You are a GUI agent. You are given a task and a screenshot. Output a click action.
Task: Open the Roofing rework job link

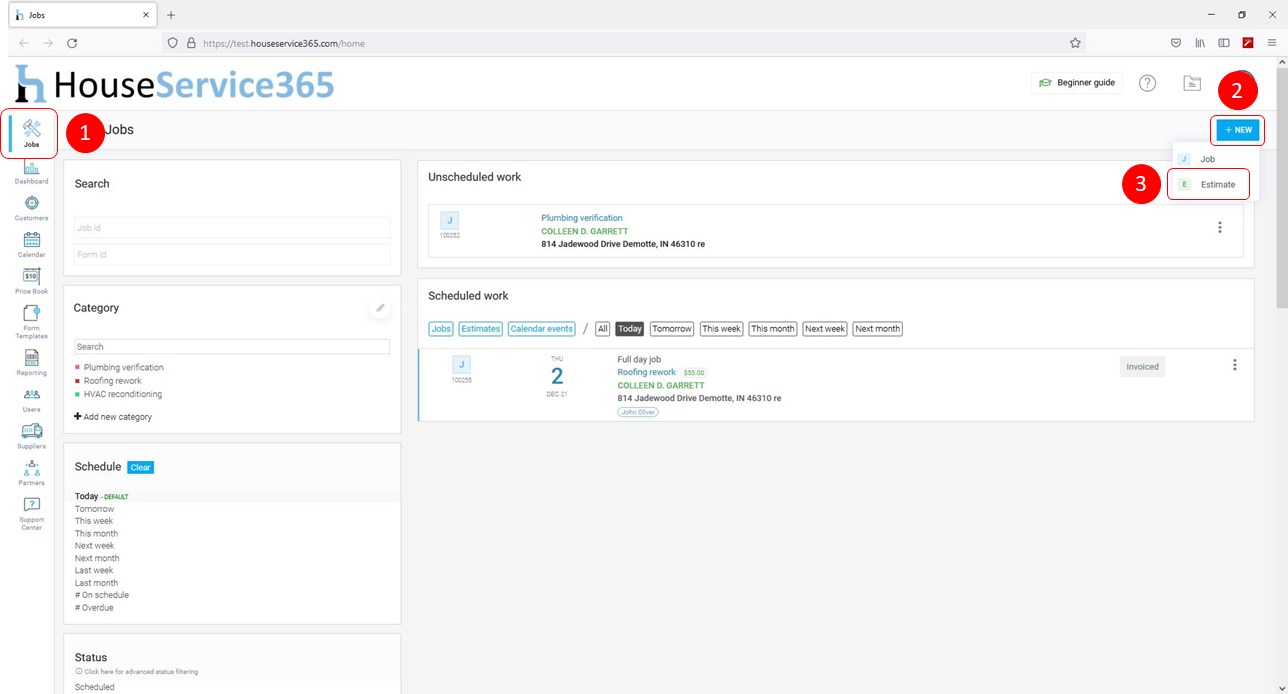pyautogui.click(x=647, y=372)
